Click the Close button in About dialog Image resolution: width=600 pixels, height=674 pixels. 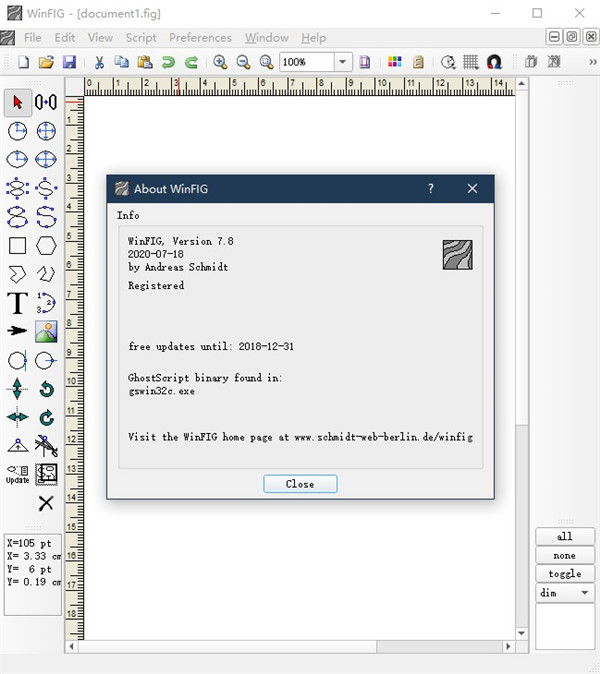(x=300, y=484)
